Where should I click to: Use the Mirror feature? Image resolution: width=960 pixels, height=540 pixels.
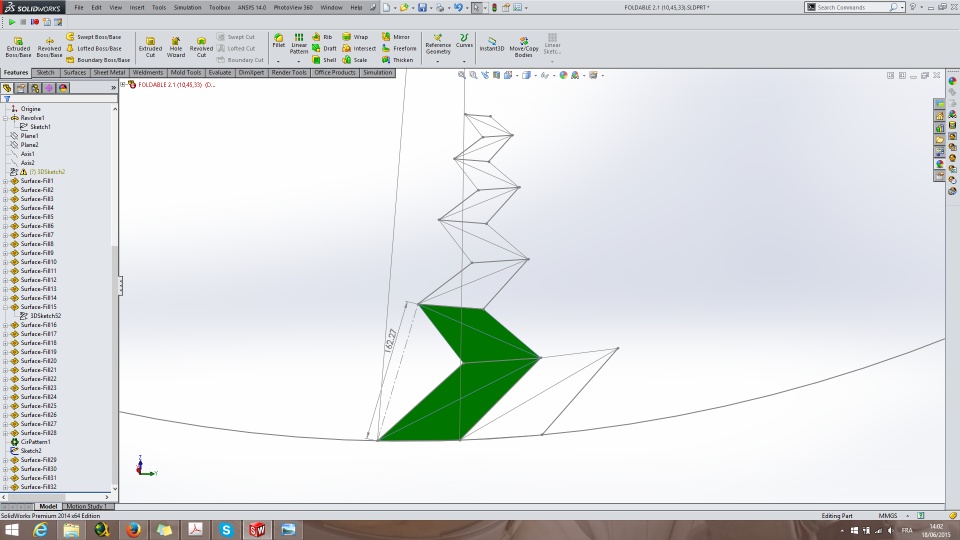tap(396, 37)
